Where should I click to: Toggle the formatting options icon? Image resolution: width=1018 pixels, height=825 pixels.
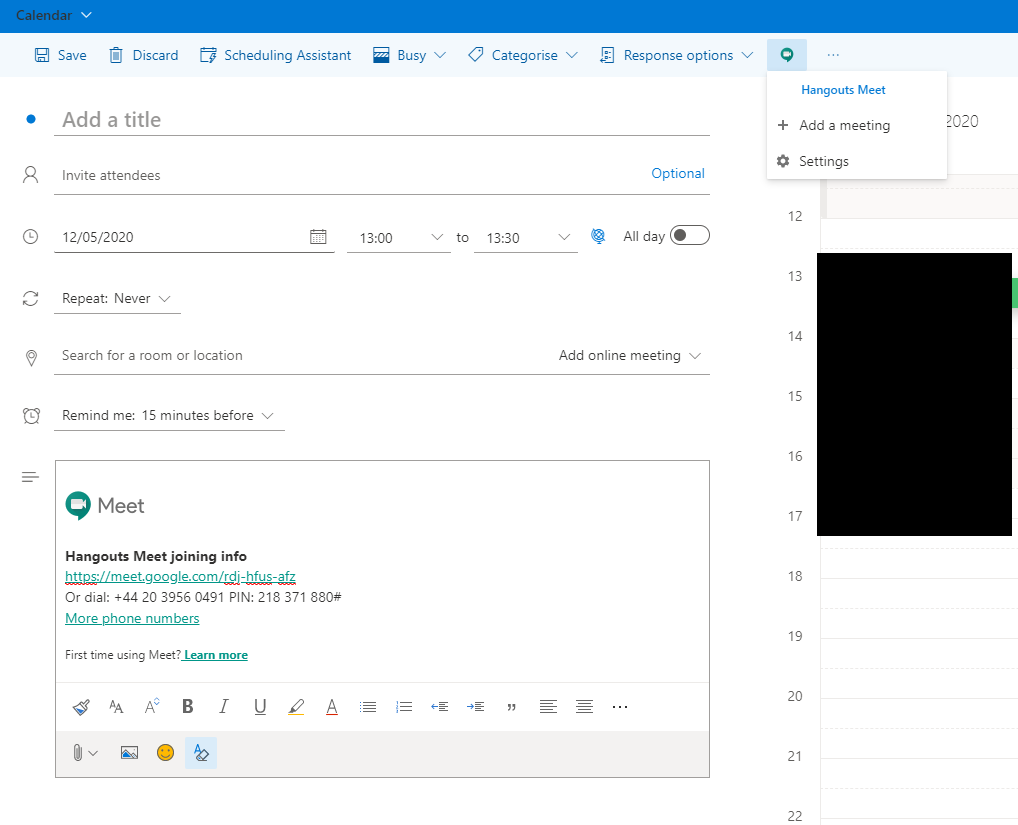[x=201, y=753]
